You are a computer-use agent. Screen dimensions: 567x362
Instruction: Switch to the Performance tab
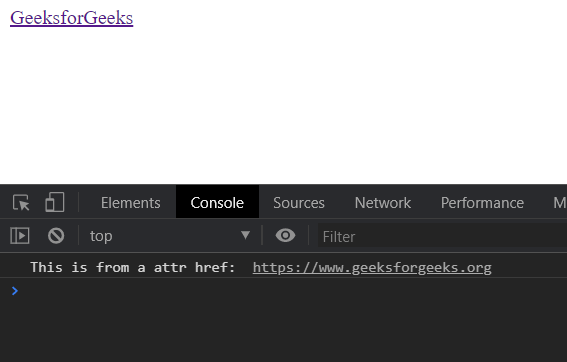pos(482,203)
